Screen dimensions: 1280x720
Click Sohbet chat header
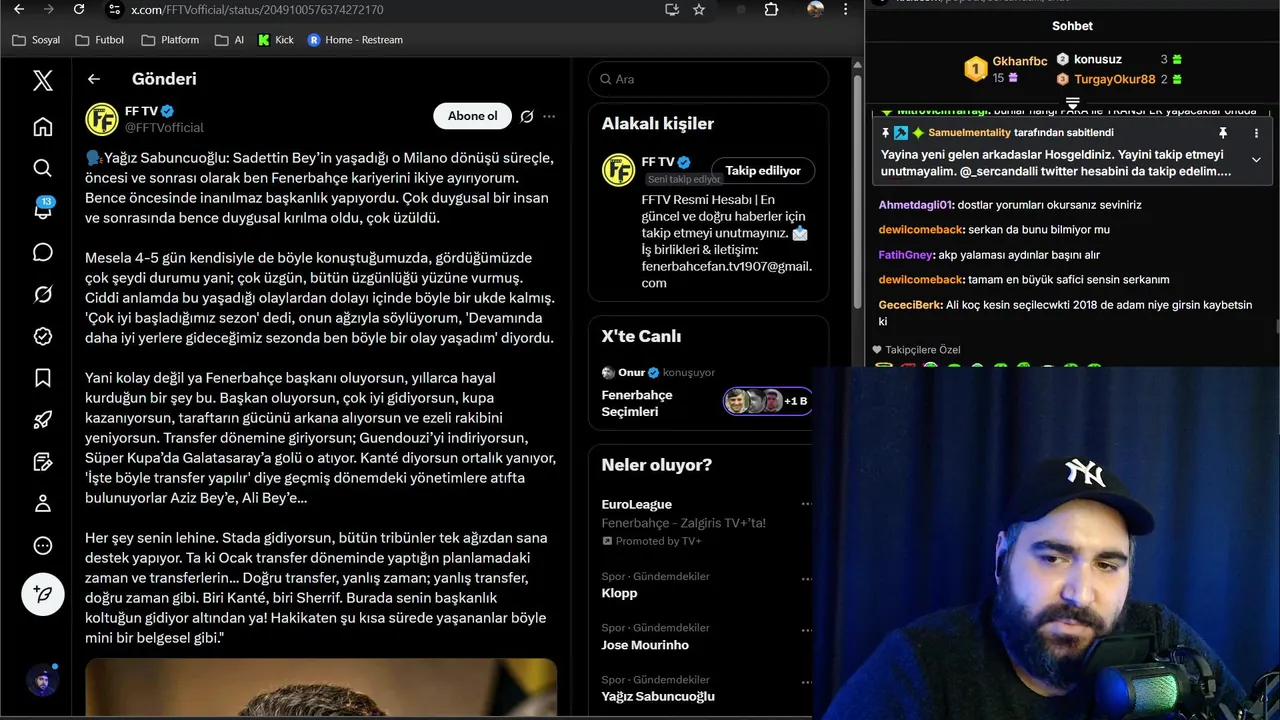click(x=1072, y=26)
